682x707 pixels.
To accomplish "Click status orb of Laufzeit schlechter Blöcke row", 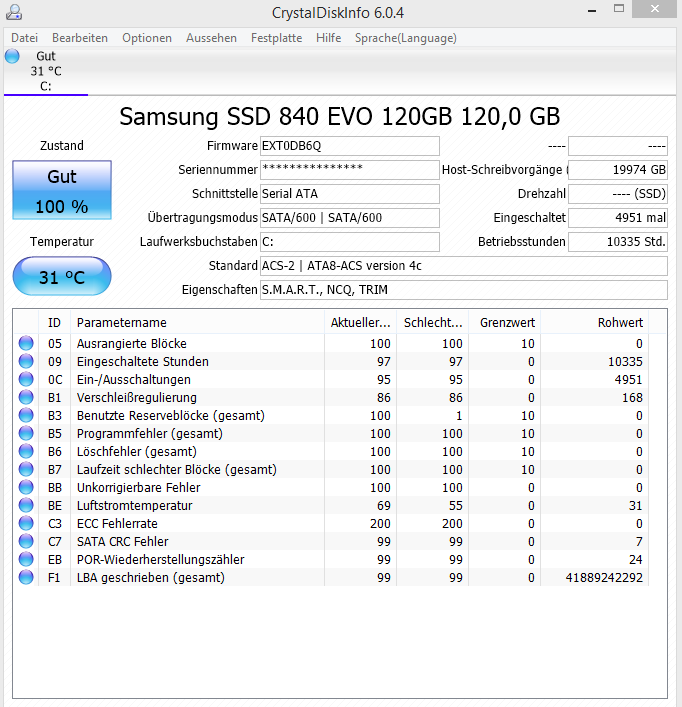I will tap(26, 469).
